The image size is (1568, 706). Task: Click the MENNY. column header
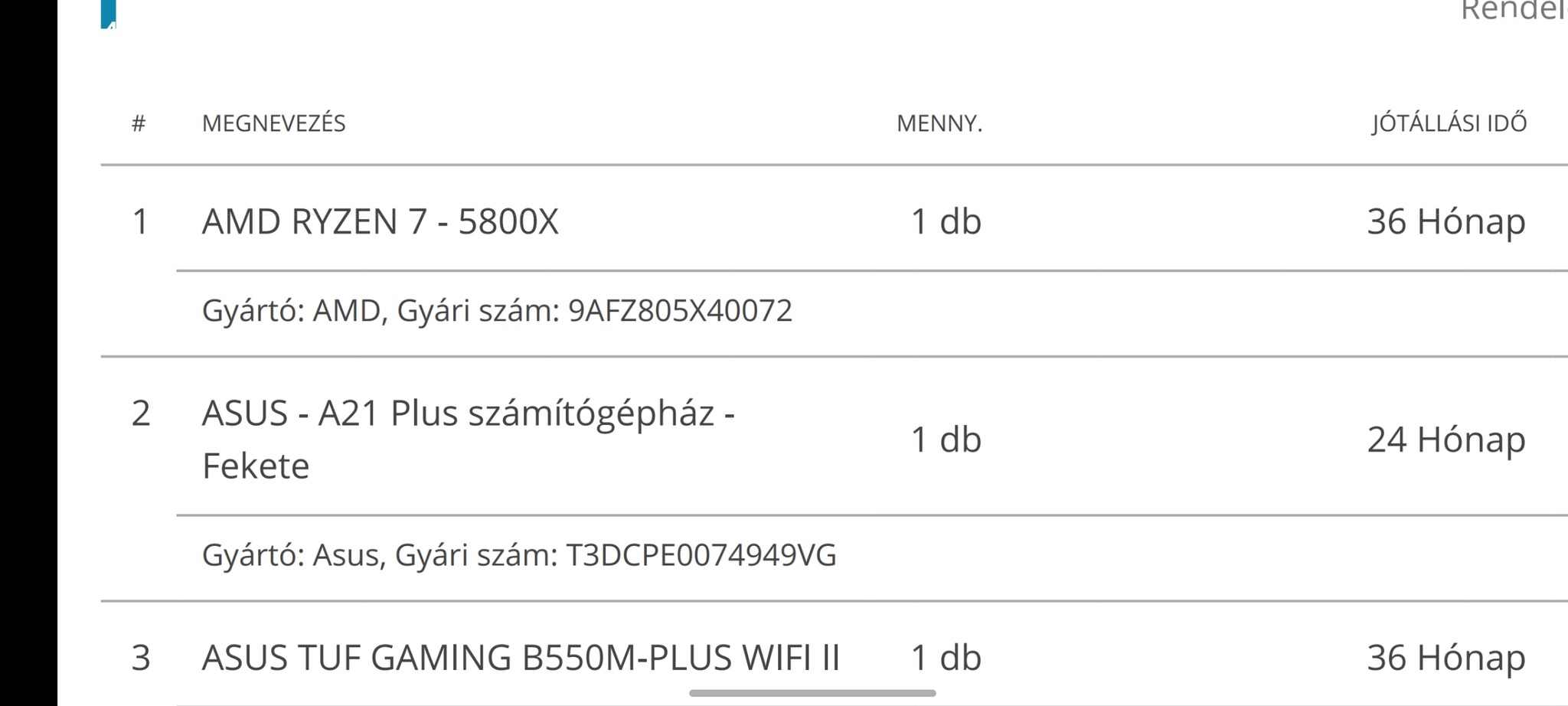click(x=939, y=123)
